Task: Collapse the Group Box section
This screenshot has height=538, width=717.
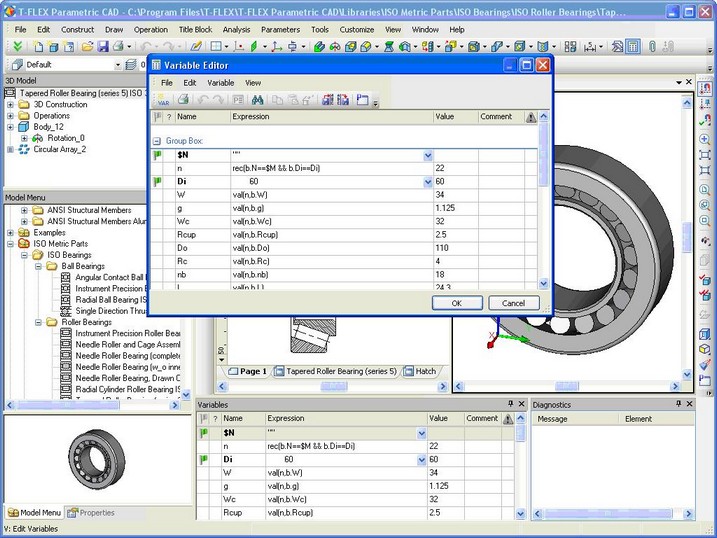Action: [157, 141]
